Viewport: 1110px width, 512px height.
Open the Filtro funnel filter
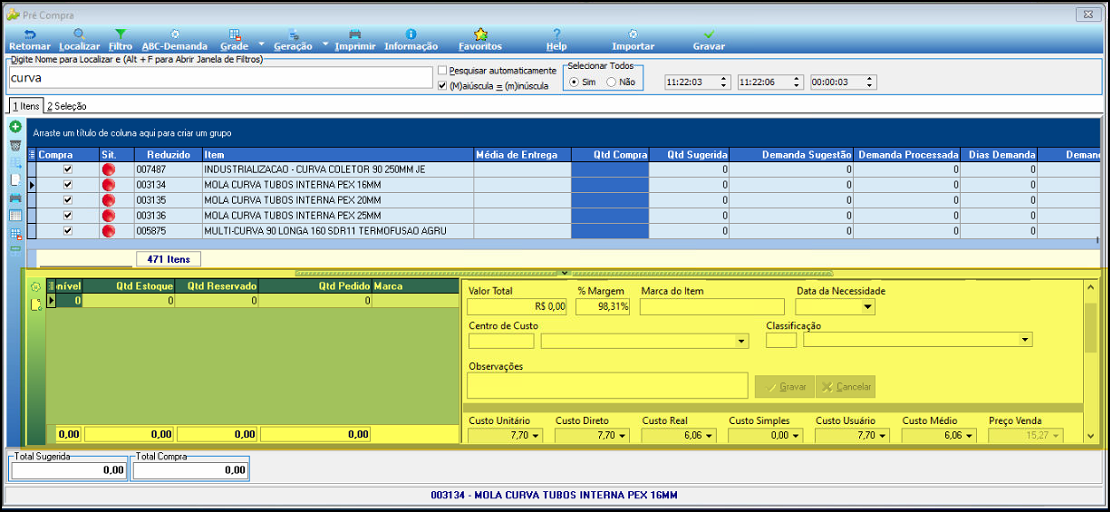click(120, 40)
